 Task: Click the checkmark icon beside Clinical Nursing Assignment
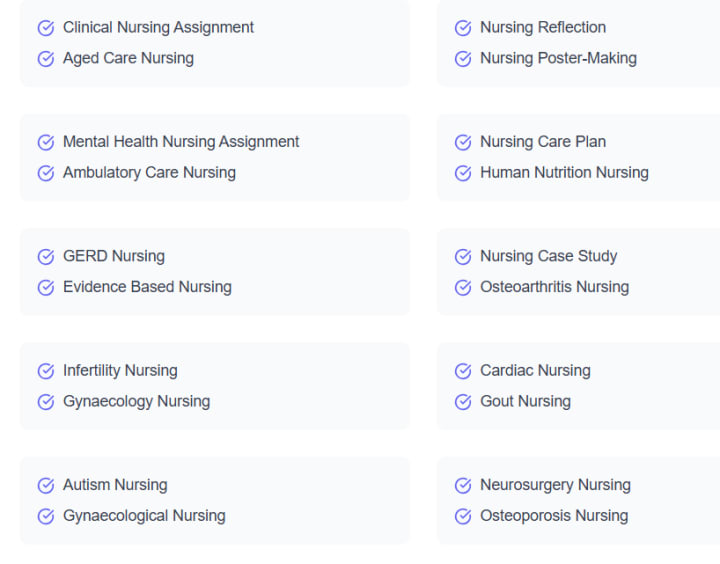pos(46,28)
